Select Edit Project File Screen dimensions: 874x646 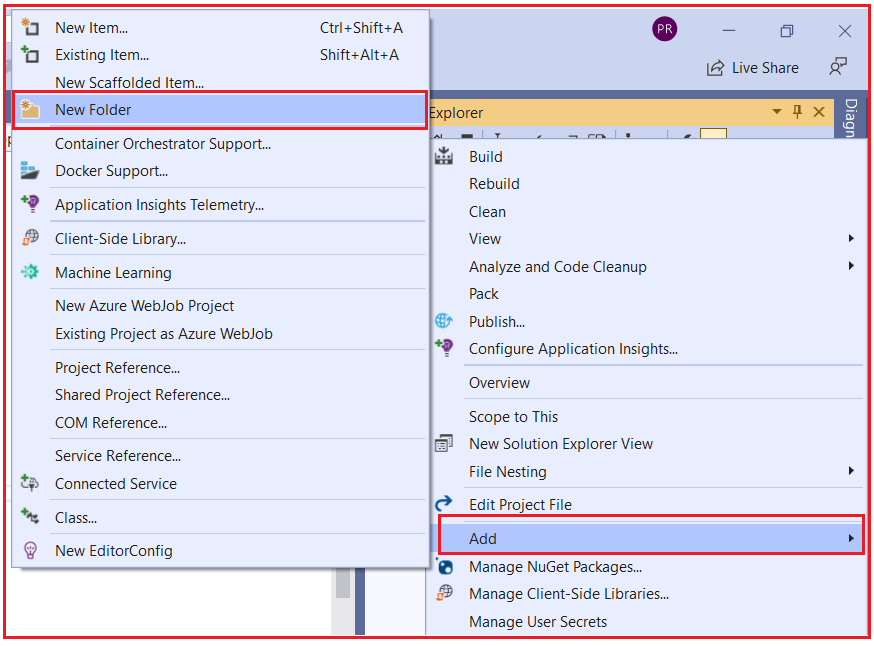pyautogui.click(x=648, y=504)
